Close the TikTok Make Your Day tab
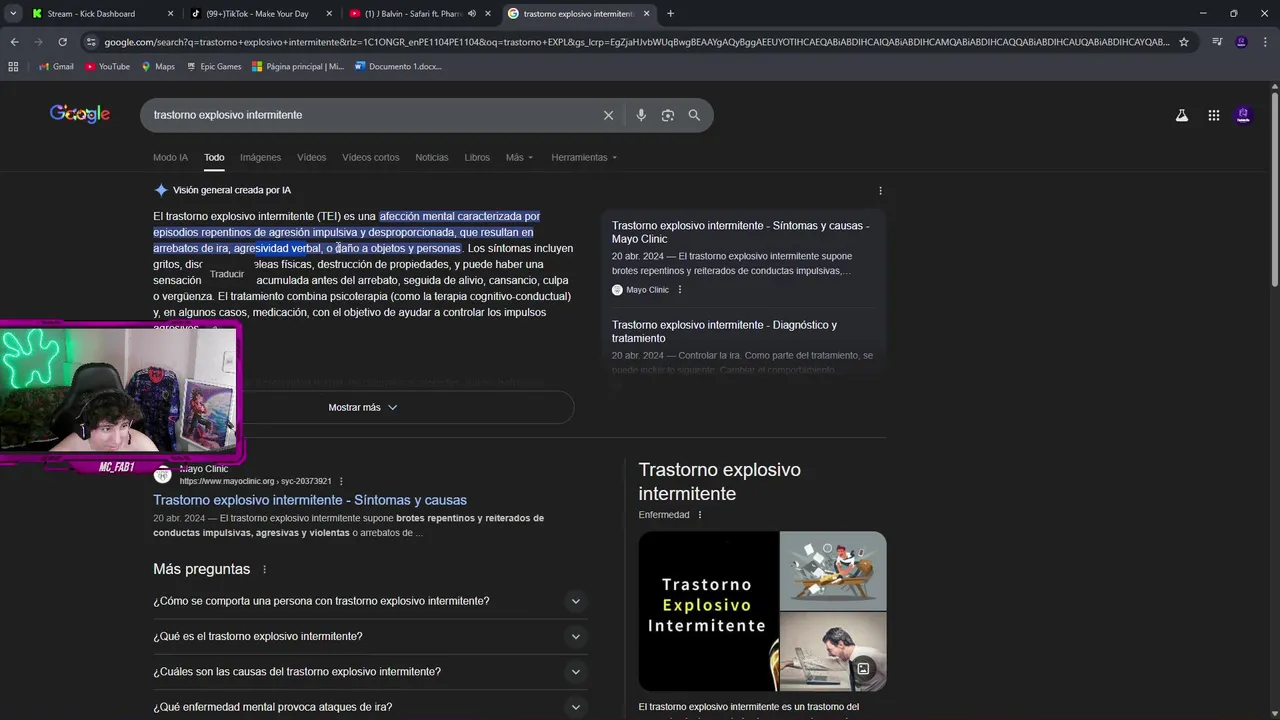1280x720 pixels. click(x=329, y=13)
